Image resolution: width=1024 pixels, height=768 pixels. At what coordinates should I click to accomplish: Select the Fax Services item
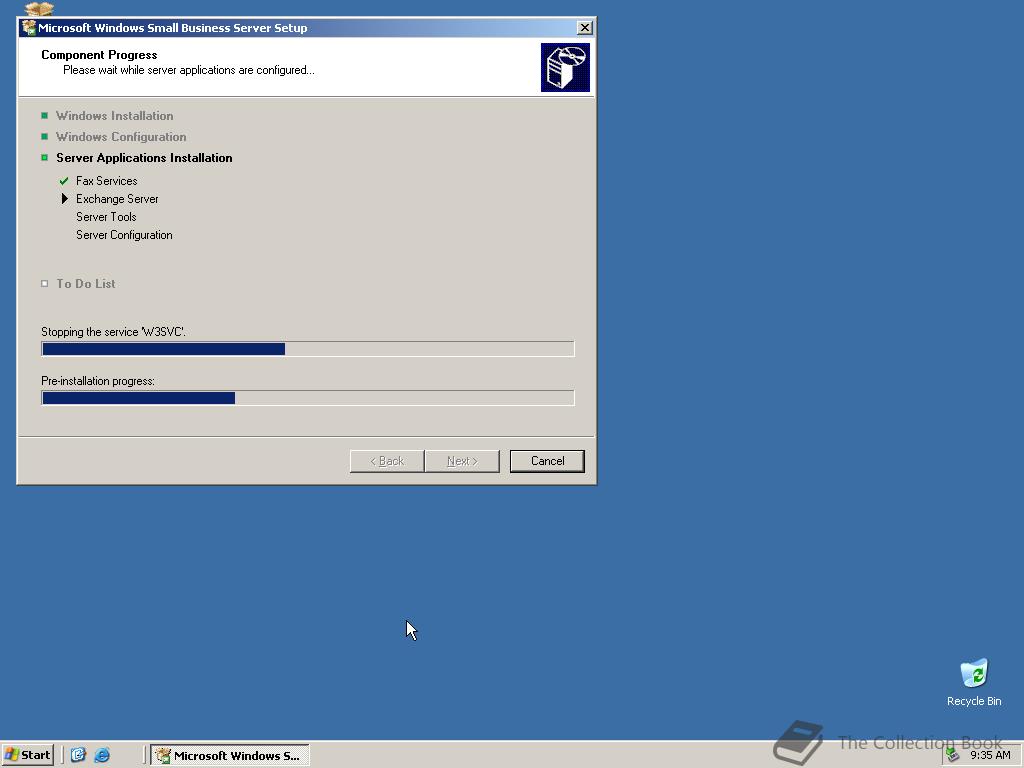pyautogui.click(x=106, y=181)
